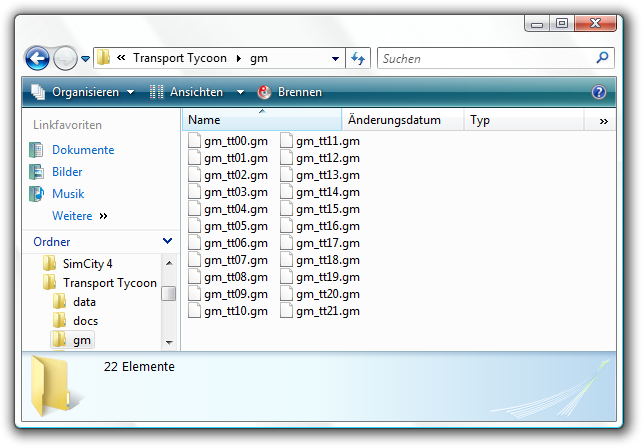Click the file icon of gm_tt15.gm
642x447 pixels.
click(x=287, y=208)
